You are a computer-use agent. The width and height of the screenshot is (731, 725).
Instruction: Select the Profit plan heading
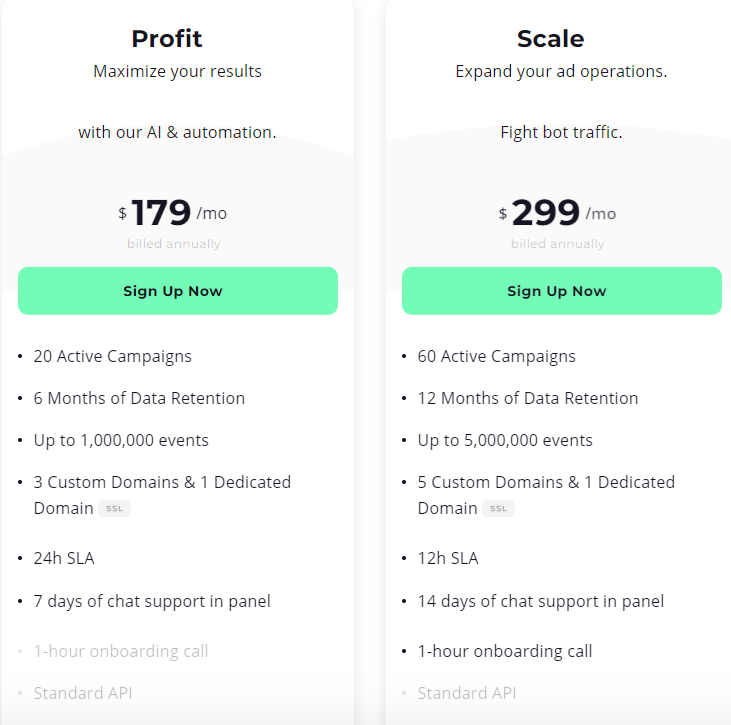pos(167,39)
